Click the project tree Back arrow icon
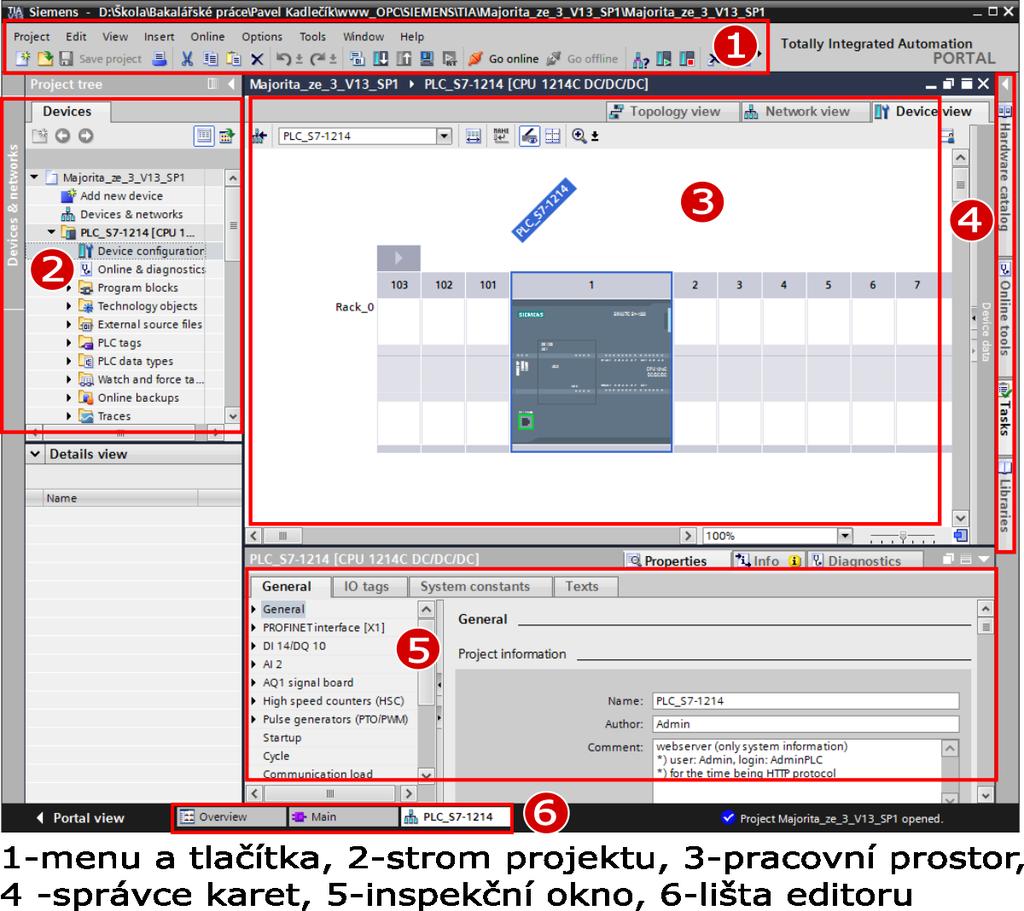The height and width of the screenshot is (911, 1024). point(63,135)
